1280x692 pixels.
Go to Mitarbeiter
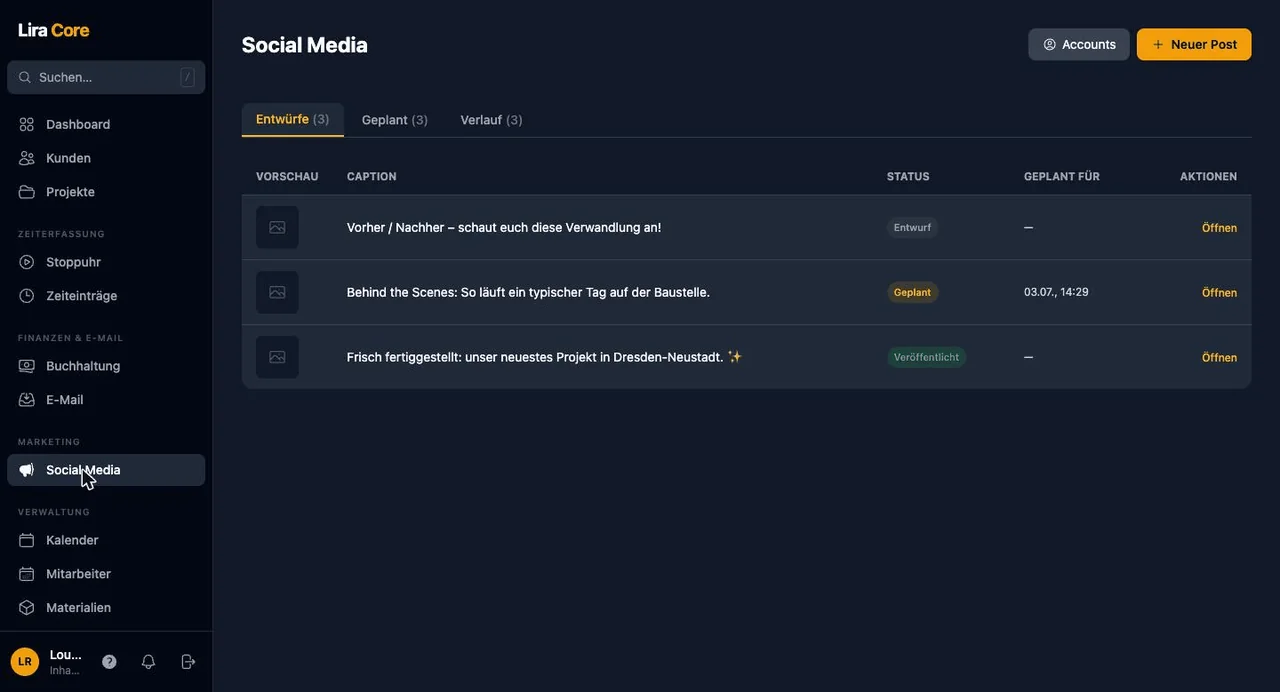tap(106, 574)
